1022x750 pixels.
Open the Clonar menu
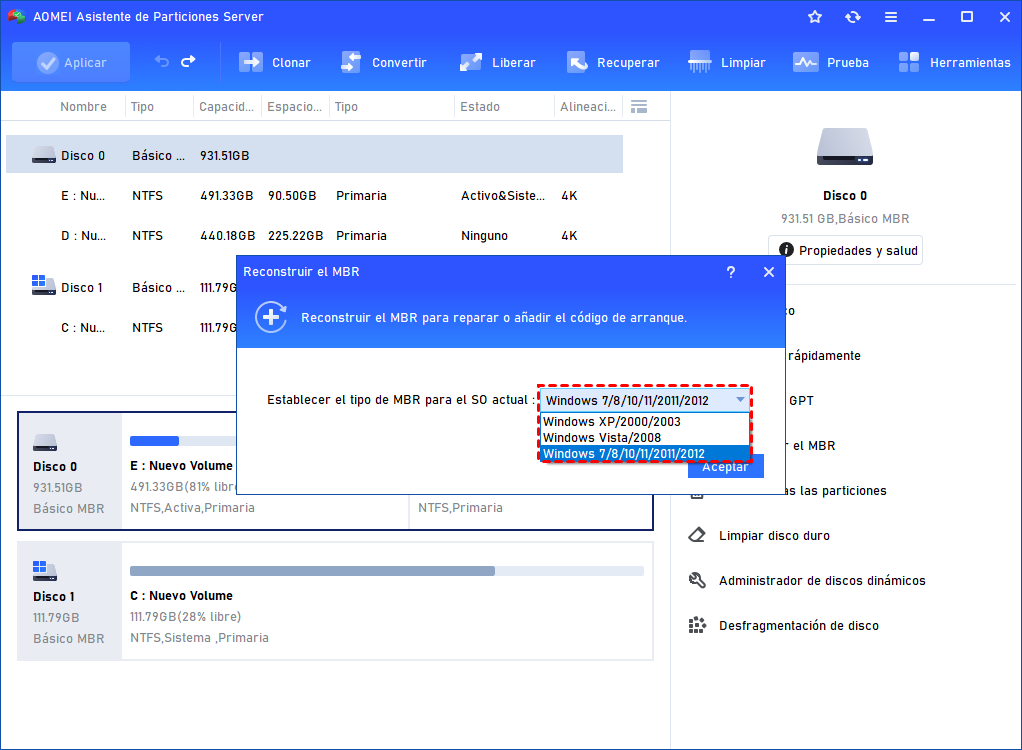pos(274,63)
